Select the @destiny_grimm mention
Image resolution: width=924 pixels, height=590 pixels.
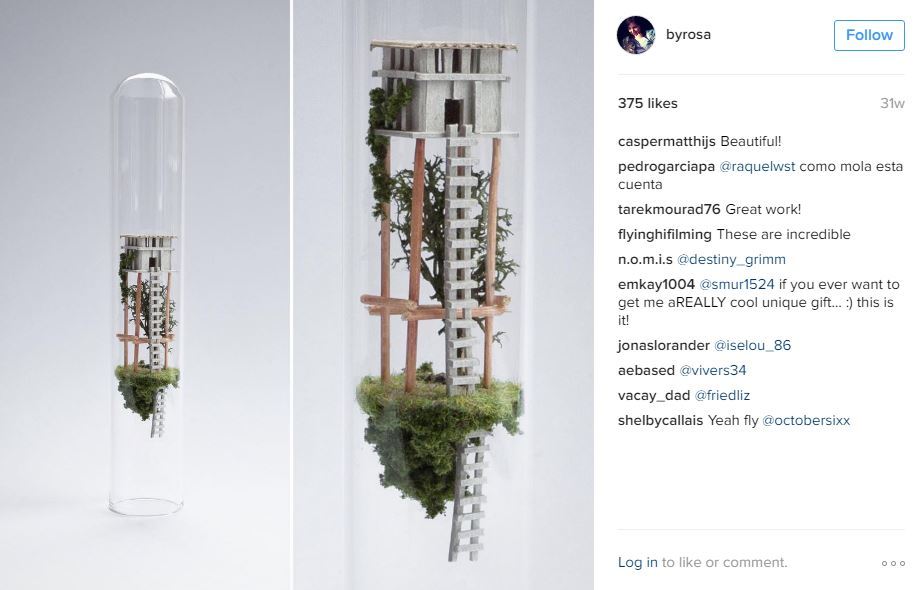(731, 259)
